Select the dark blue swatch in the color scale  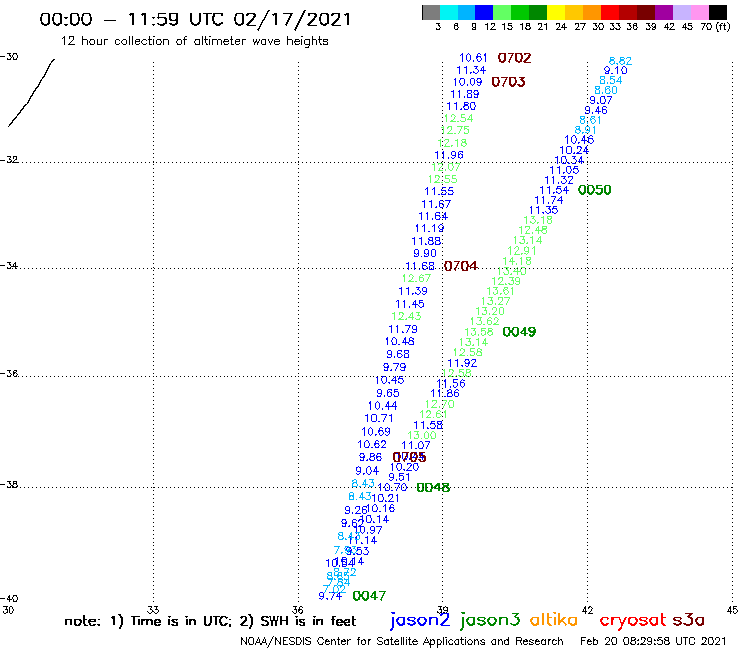[x=484, y=12]
